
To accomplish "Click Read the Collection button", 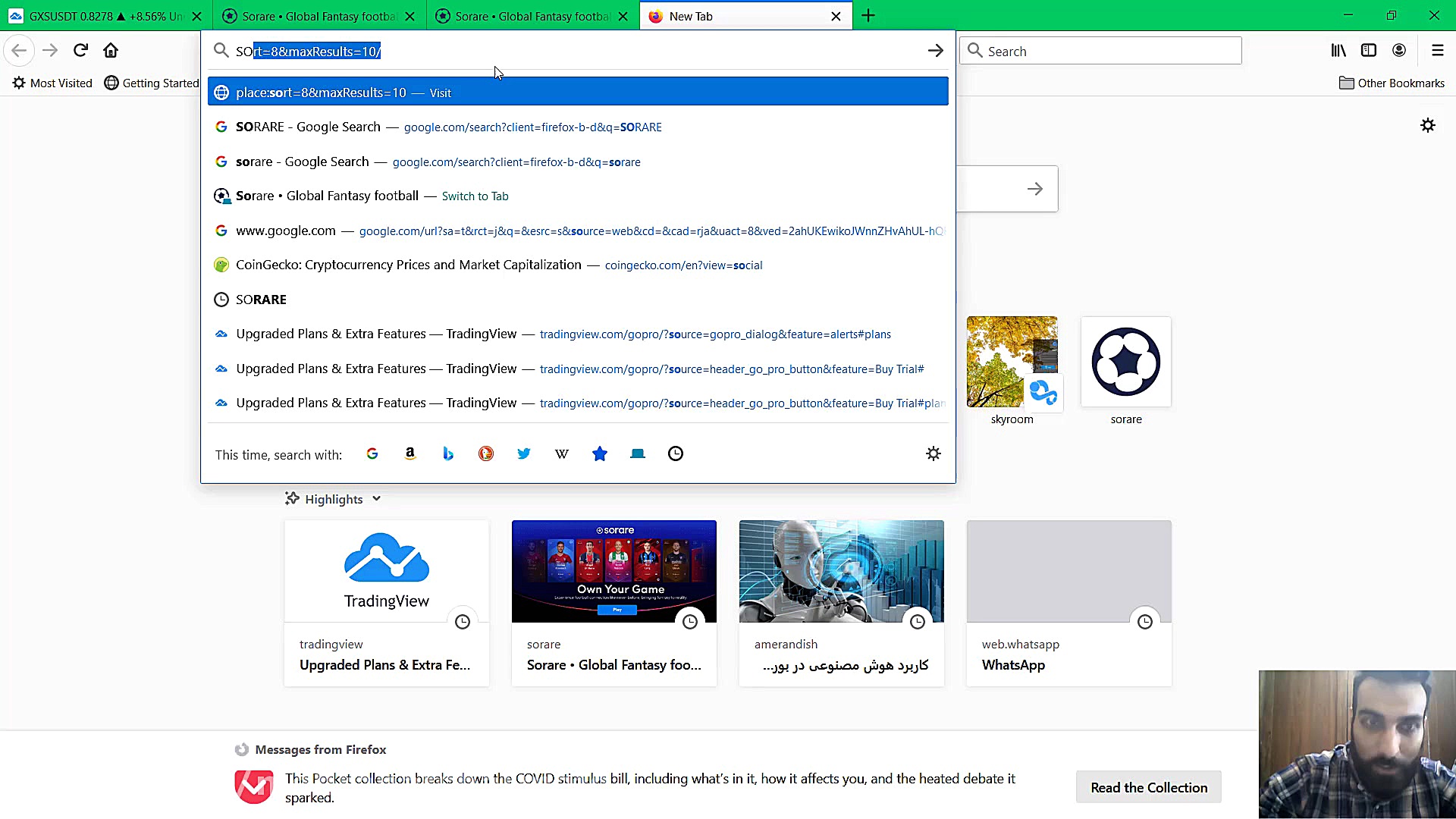I will point(1149,787).
